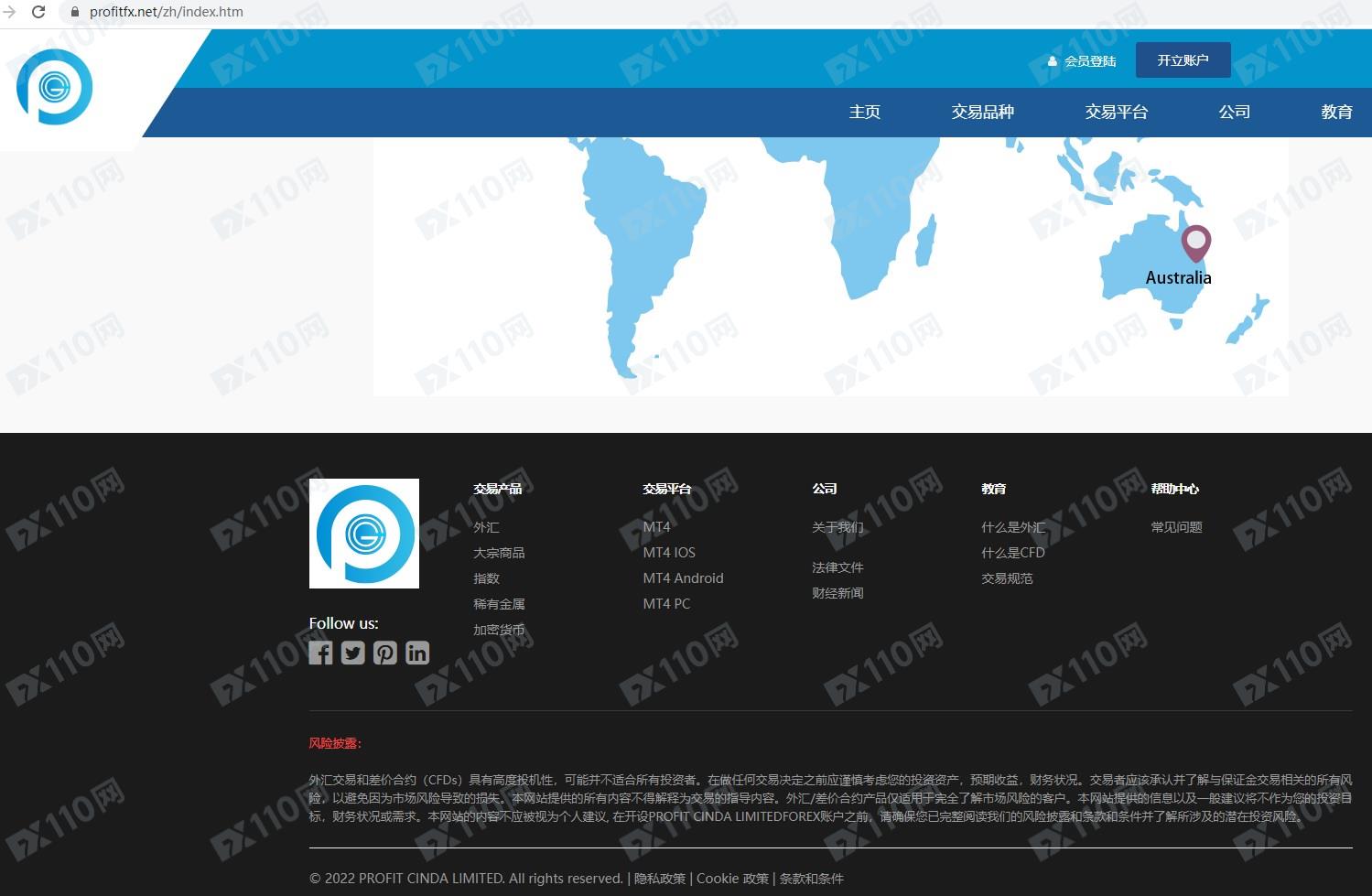
Task: Click the Pinterest icon in footer
Action: (385, 653)
